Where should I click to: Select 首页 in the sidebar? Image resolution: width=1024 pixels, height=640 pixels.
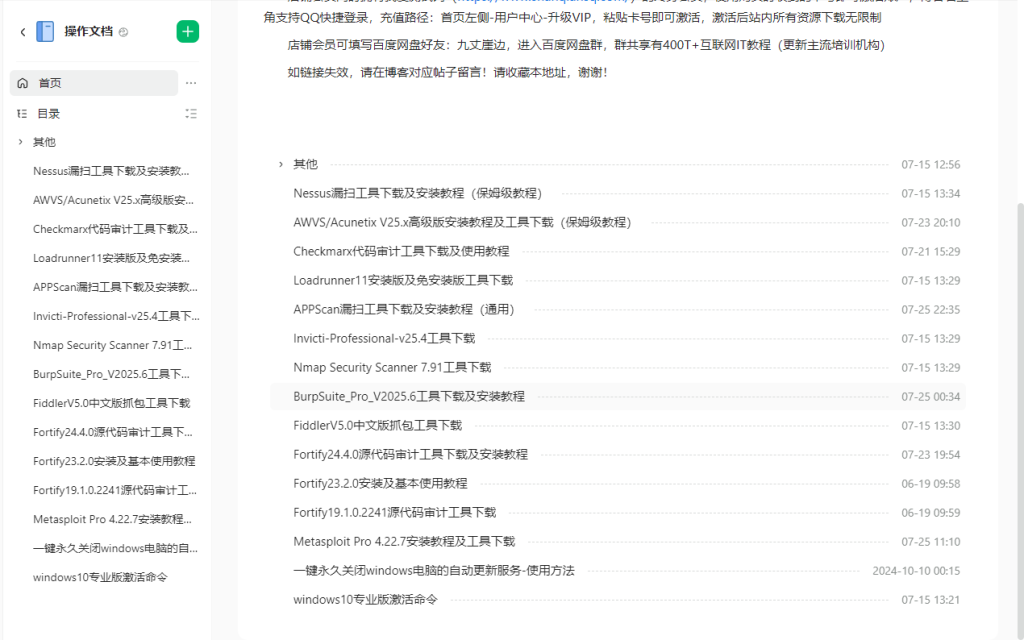click(x=94, y=83)
